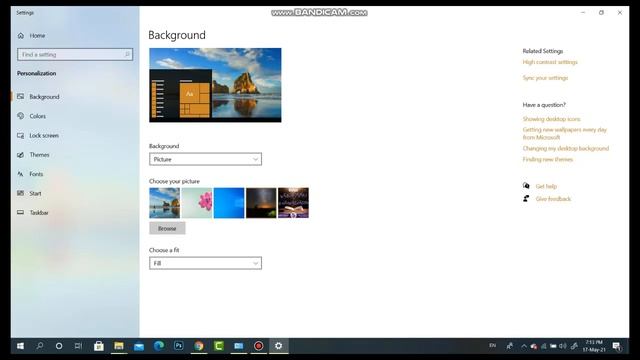
Task: Click the volume speaker tray icon
Action: coord(563,346)
